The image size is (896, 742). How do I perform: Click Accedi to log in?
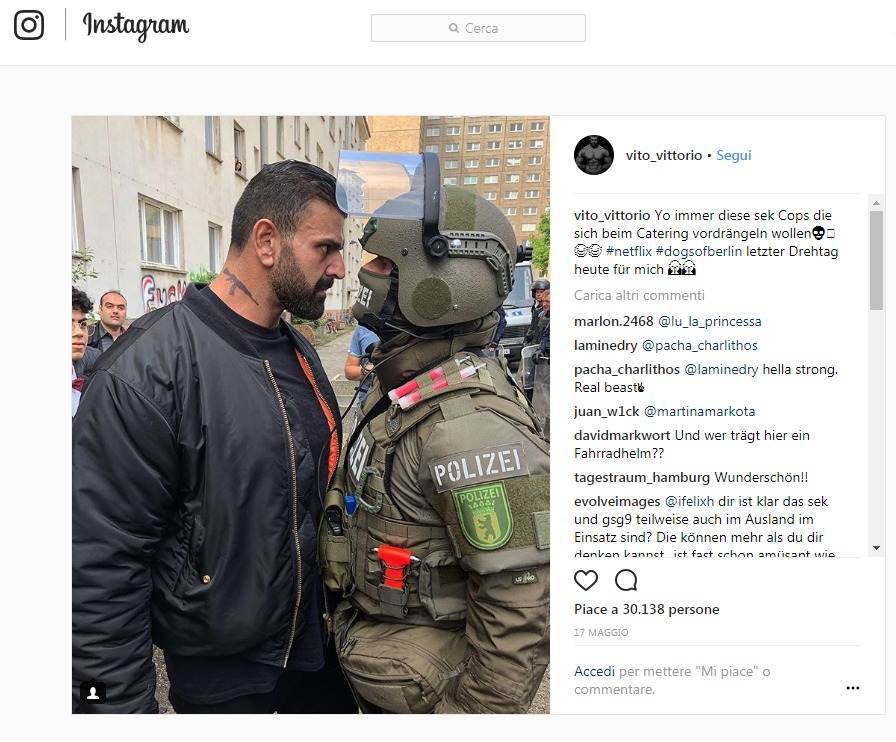594,671
